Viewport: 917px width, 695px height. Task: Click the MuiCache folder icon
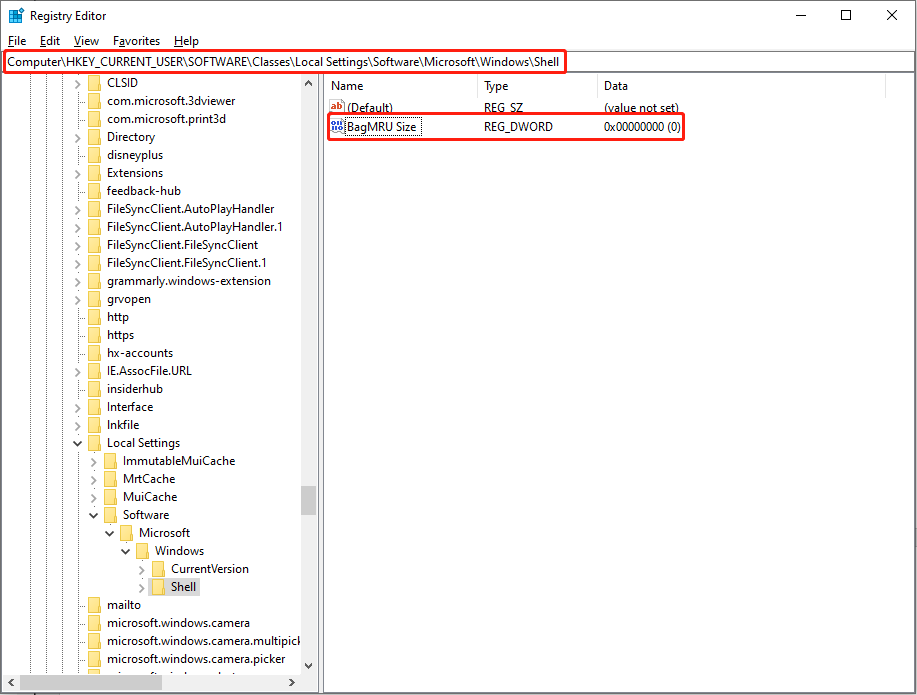pos(110,497)
